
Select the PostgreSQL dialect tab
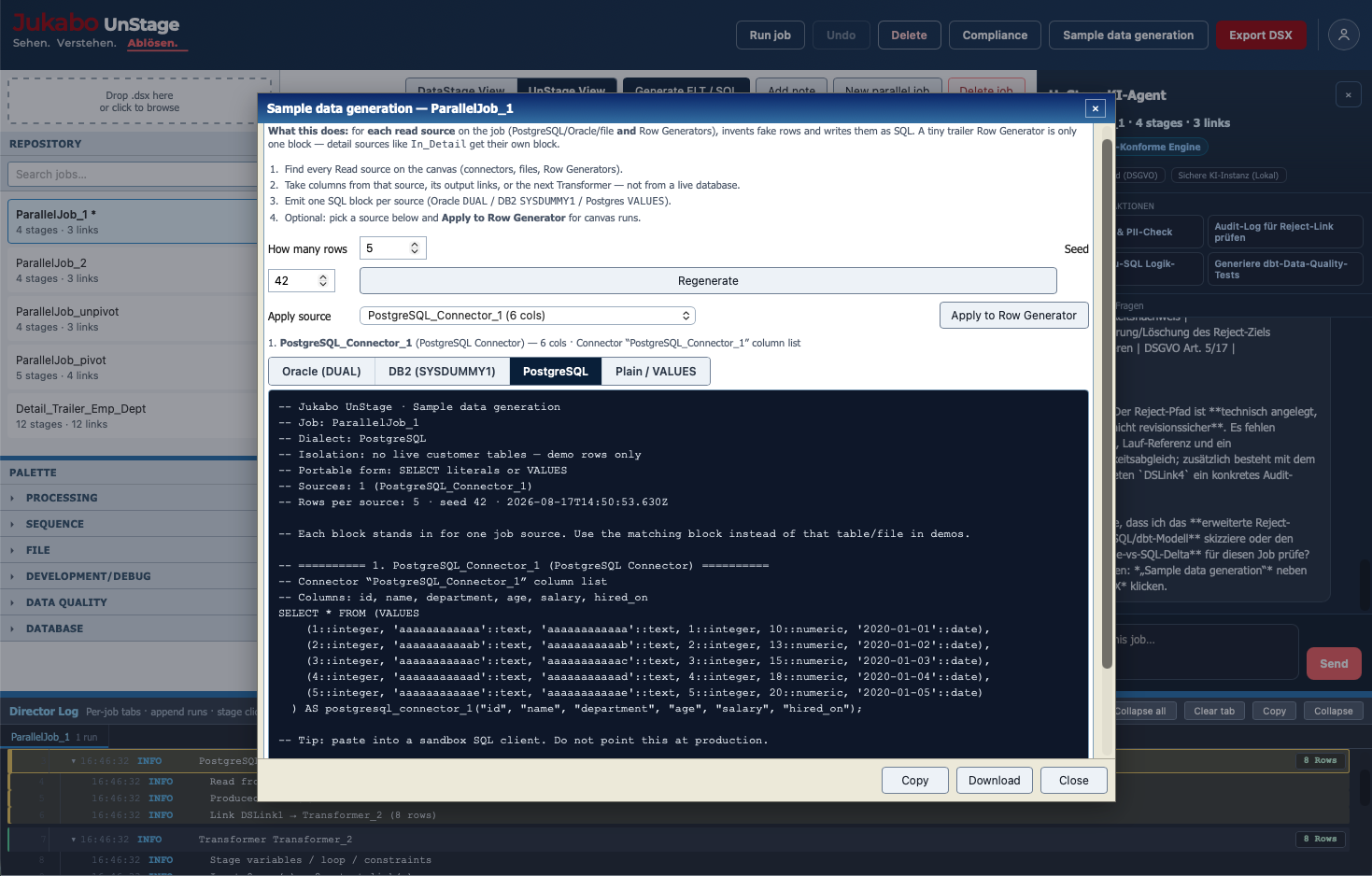click(x=556, y=371)
